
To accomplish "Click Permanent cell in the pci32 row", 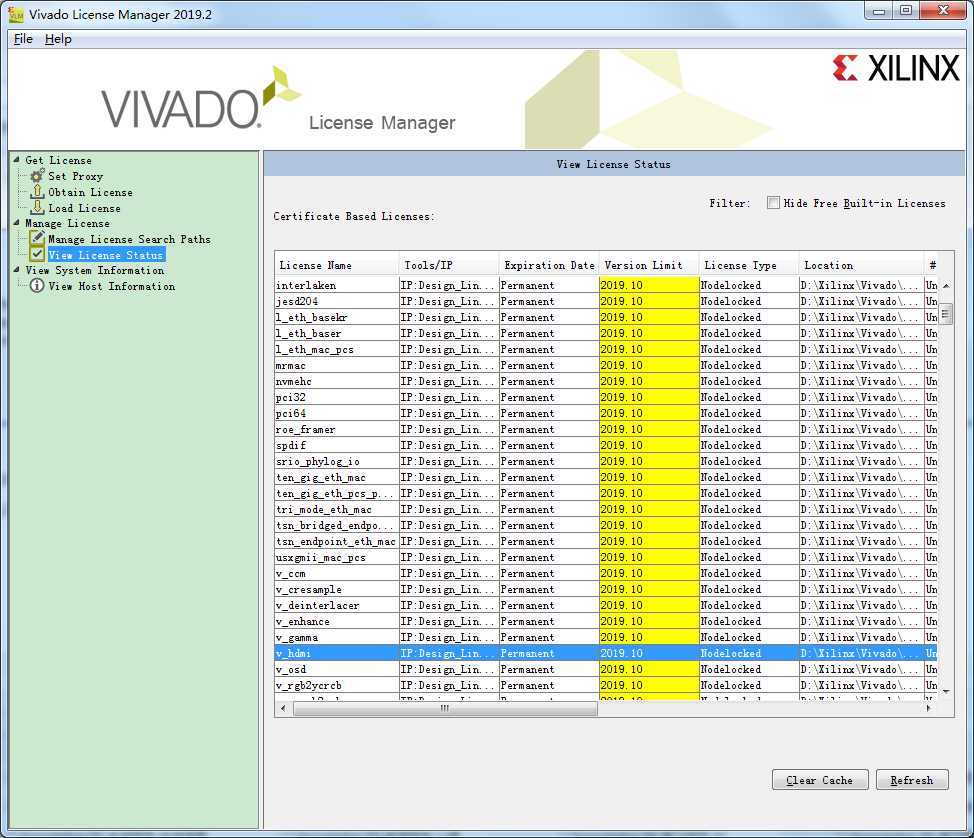I will 549,398.
